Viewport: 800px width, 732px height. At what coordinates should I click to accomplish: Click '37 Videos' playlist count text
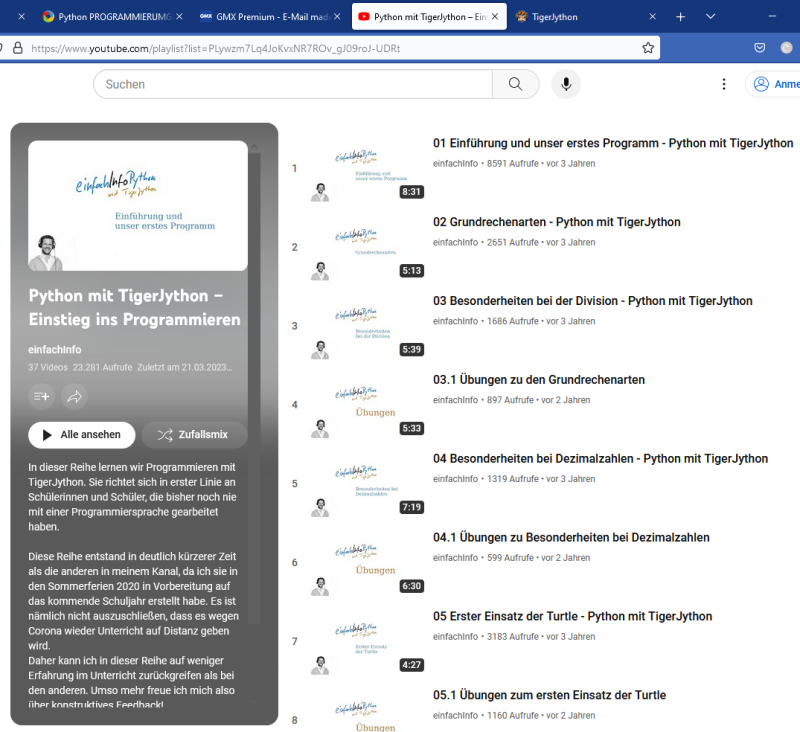point(47,367)
